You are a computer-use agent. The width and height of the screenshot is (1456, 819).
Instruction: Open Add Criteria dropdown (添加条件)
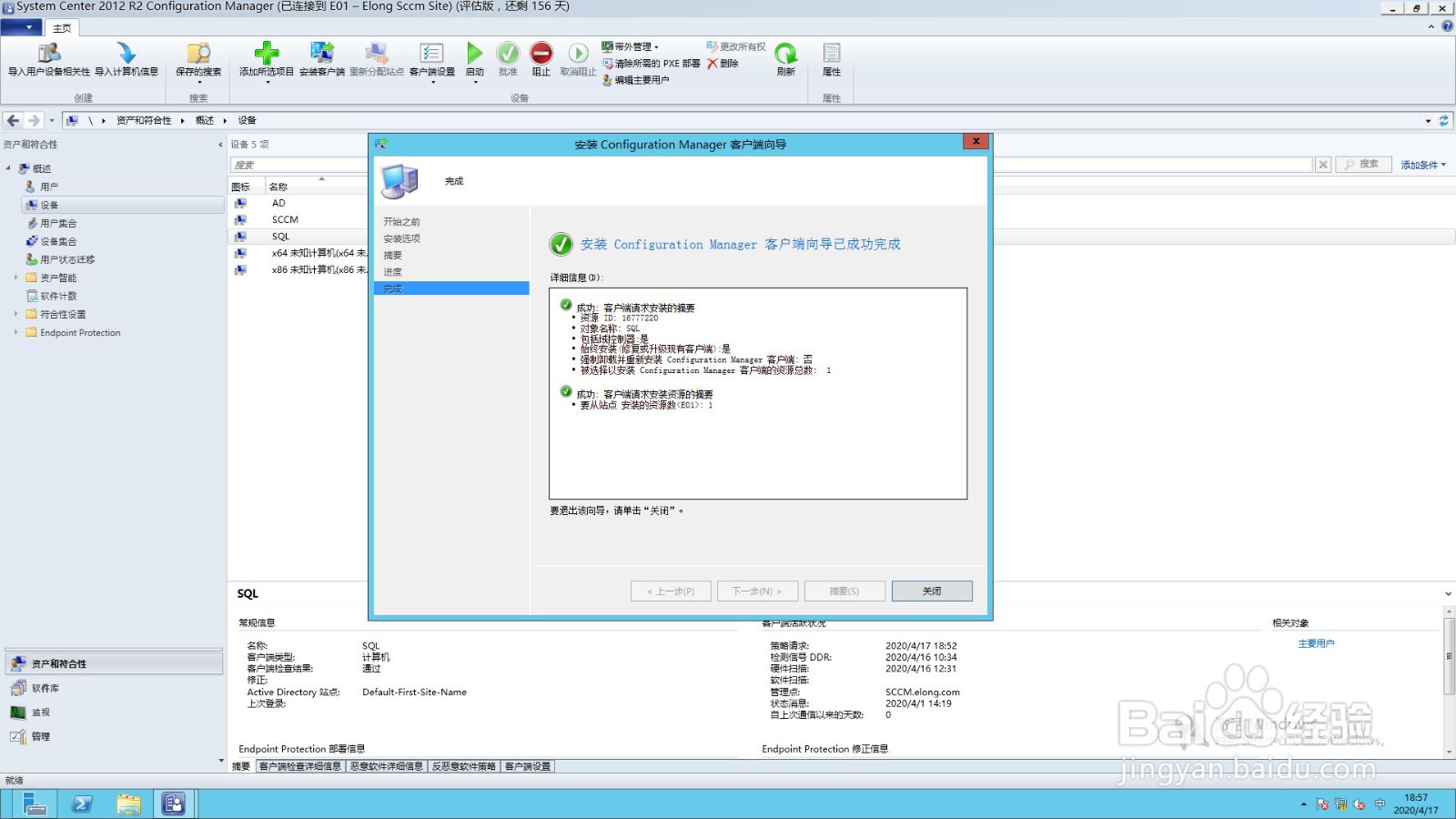[x=1422, y=165]
